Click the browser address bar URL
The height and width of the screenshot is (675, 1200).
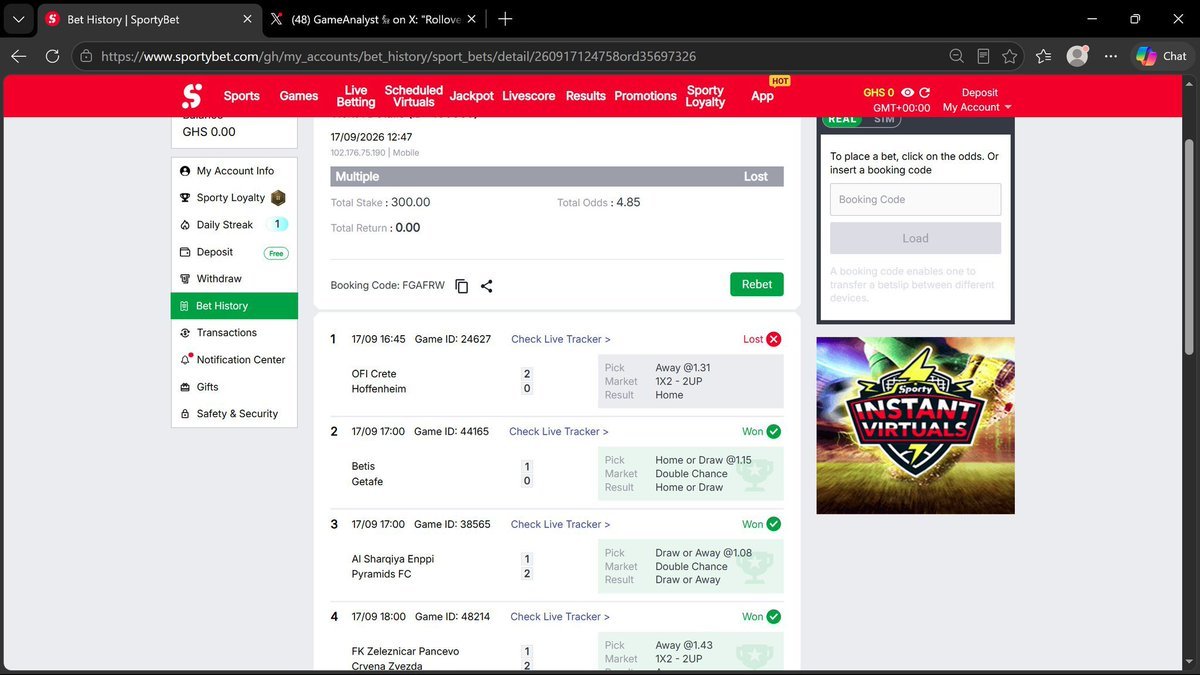398,57
